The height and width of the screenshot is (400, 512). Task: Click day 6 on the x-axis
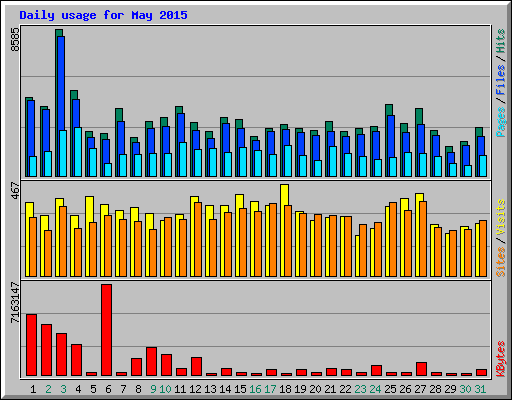point(108,389)
